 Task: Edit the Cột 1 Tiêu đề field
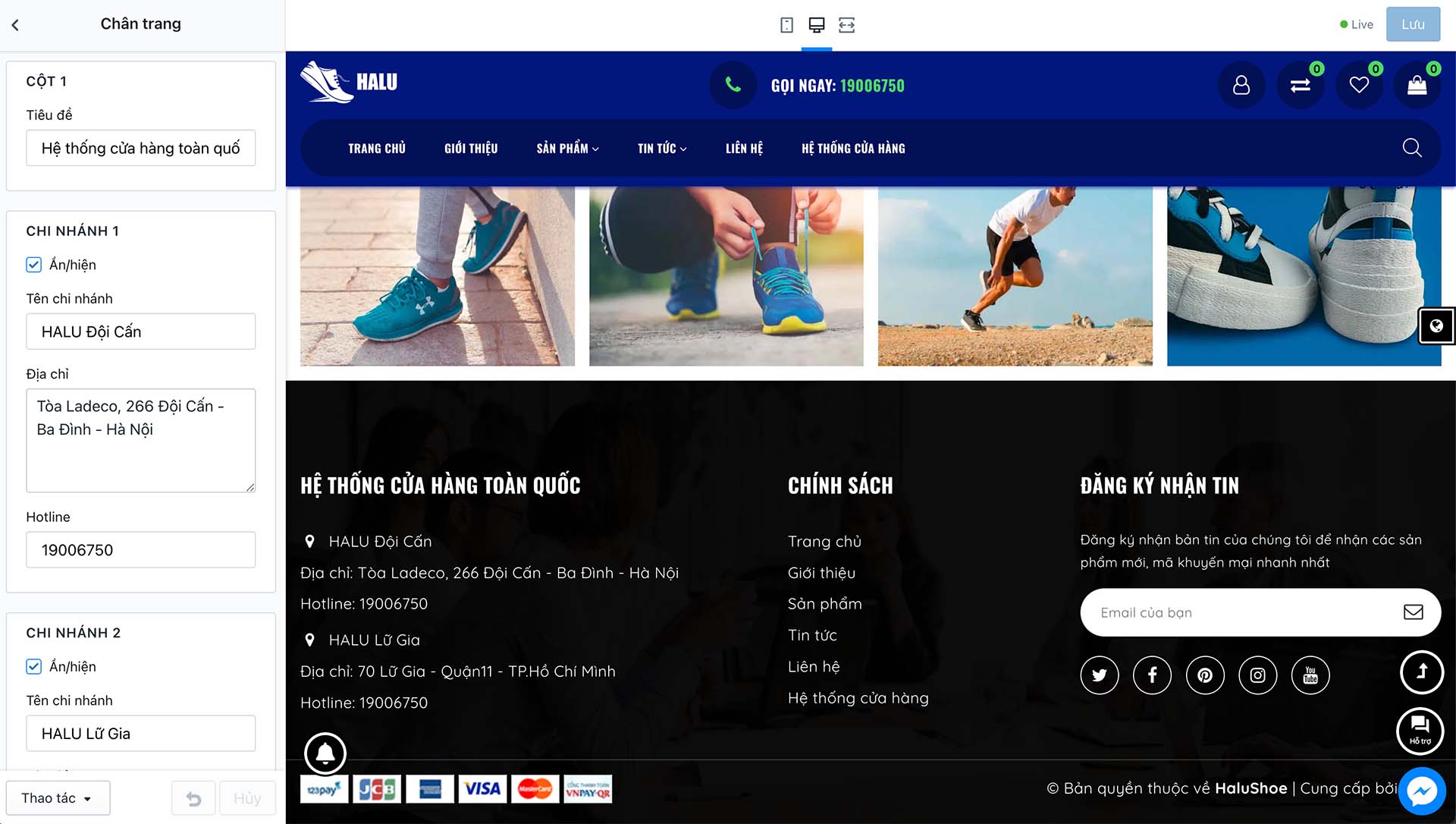pos(141,148)
